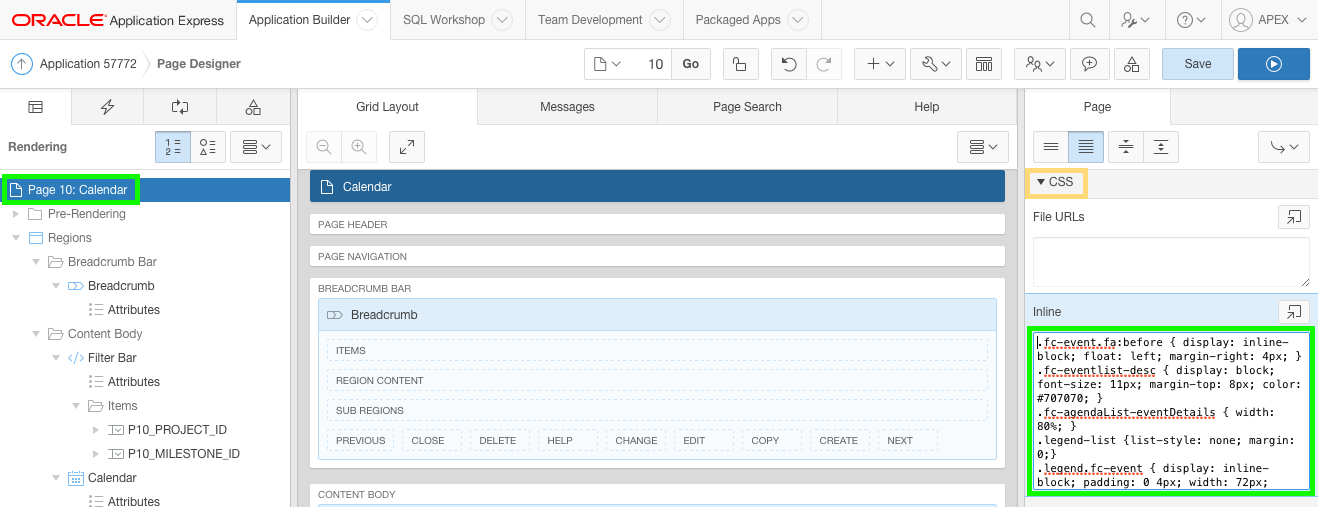The height and width of the screenshot is (507, 1318).
Task: Click the zoom in magnifier icon
Action: pos(358,147)
